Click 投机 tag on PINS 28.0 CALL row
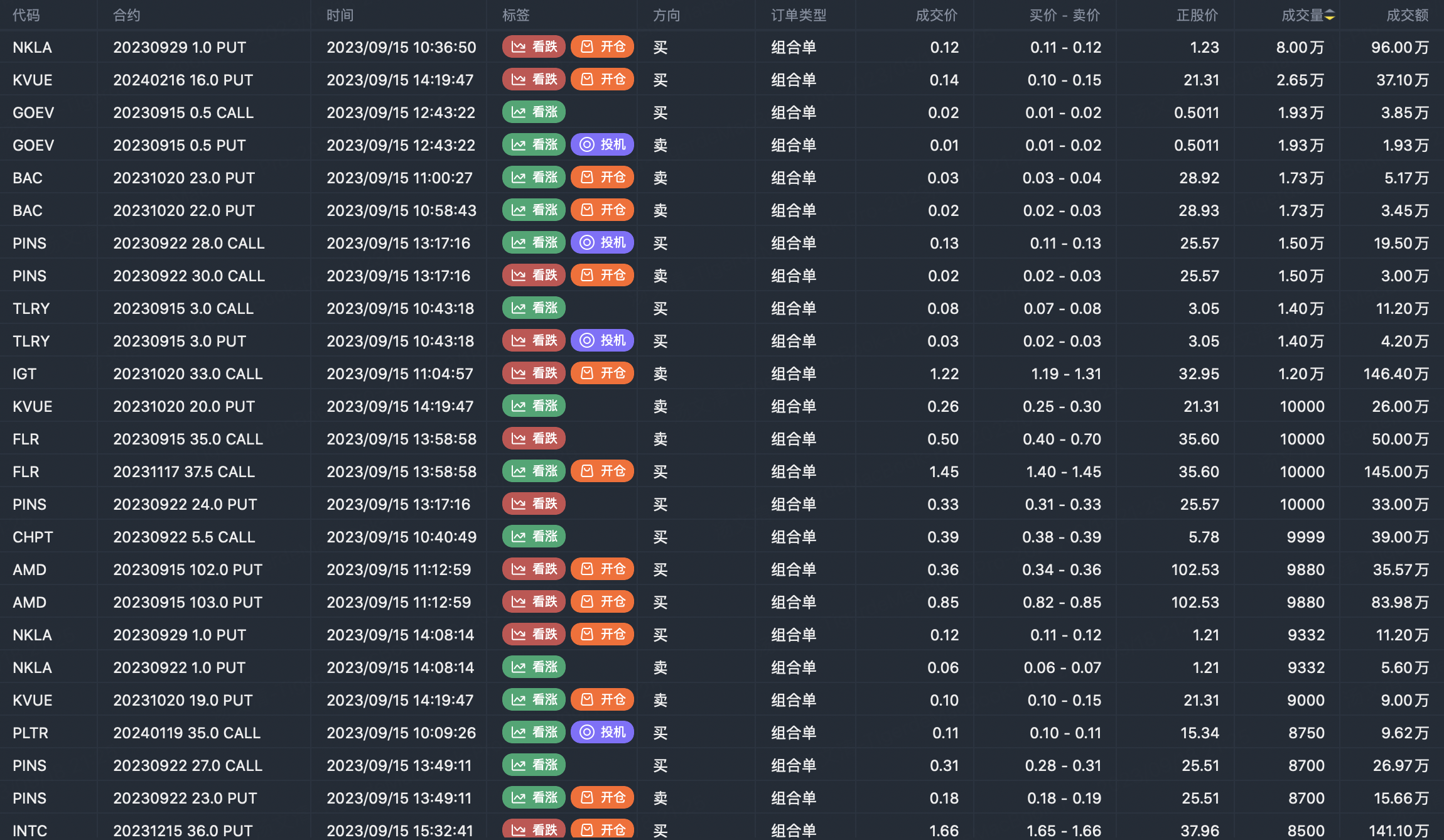1444x840 pixels. pyautogui.click(x=602, y=243)
